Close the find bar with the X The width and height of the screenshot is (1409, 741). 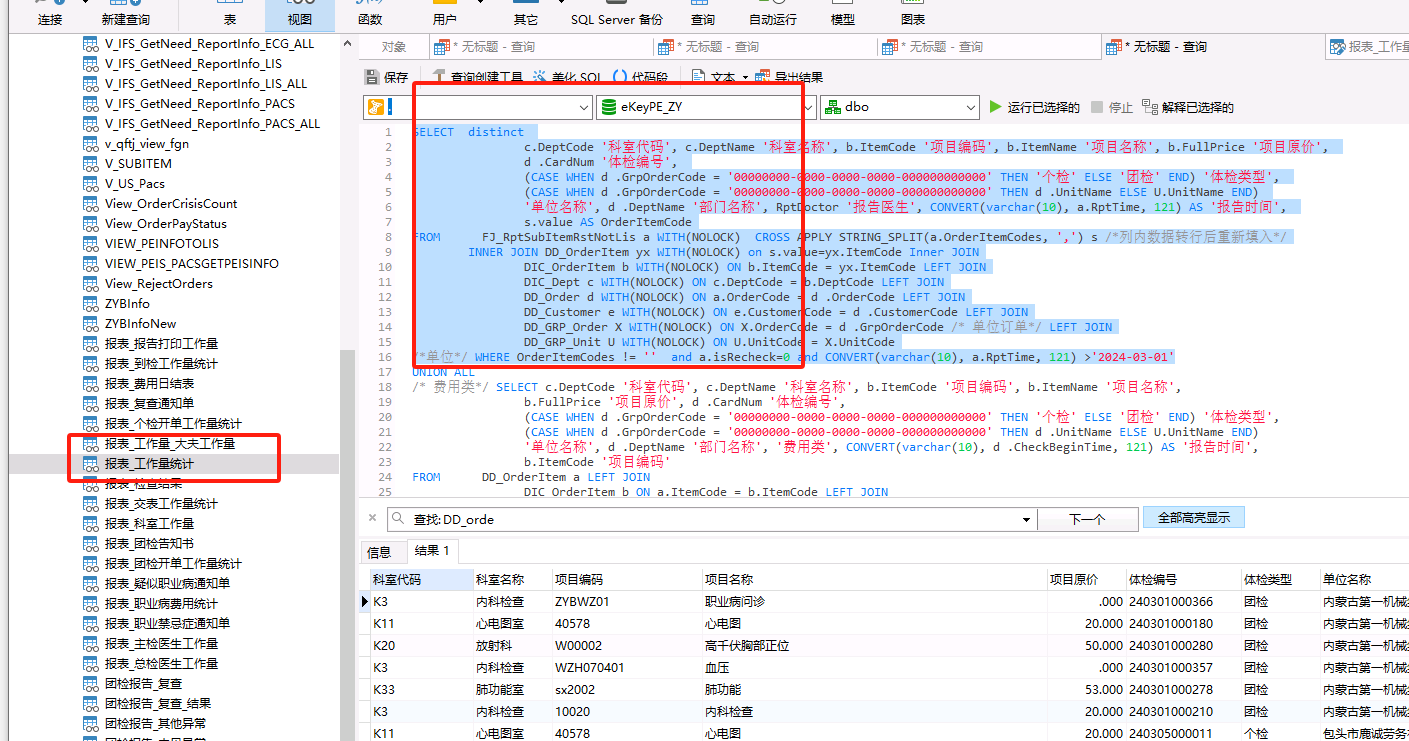[372, 518]
